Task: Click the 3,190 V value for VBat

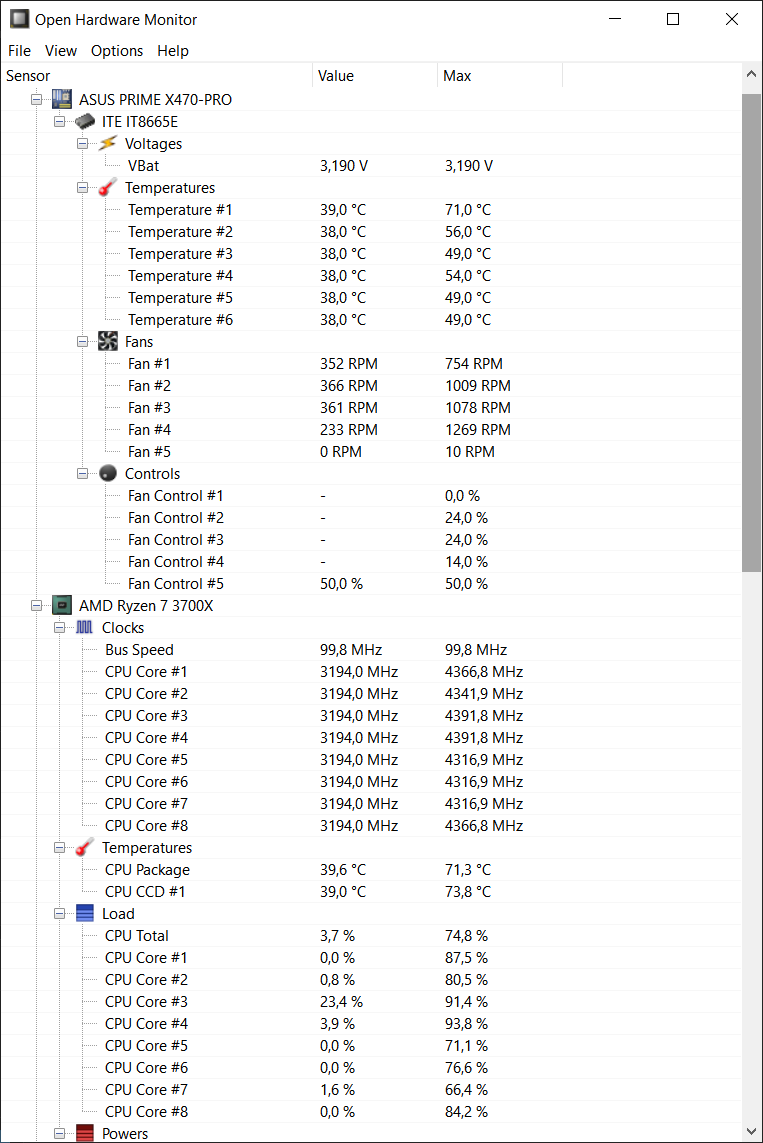Action: pos(344,165)
